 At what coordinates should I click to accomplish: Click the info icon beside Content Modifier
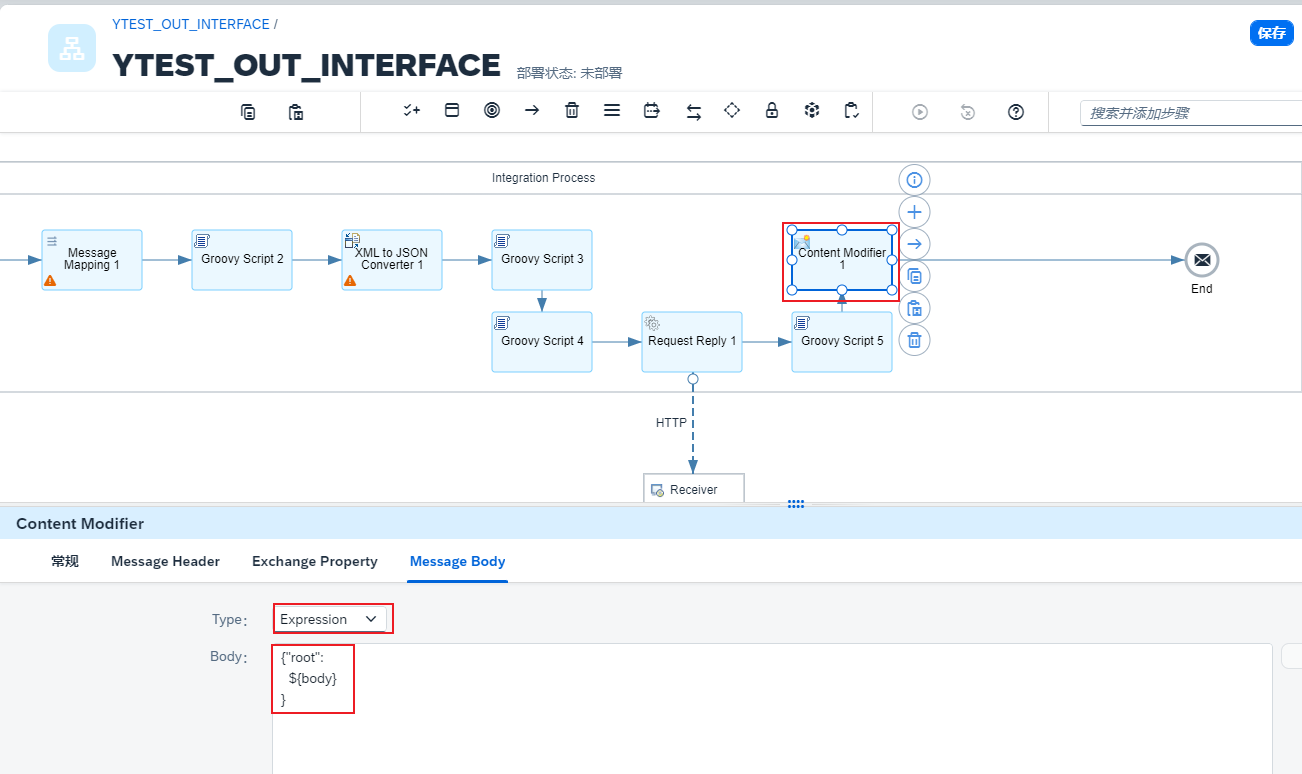pyautogui.click(x=914, y=180)
